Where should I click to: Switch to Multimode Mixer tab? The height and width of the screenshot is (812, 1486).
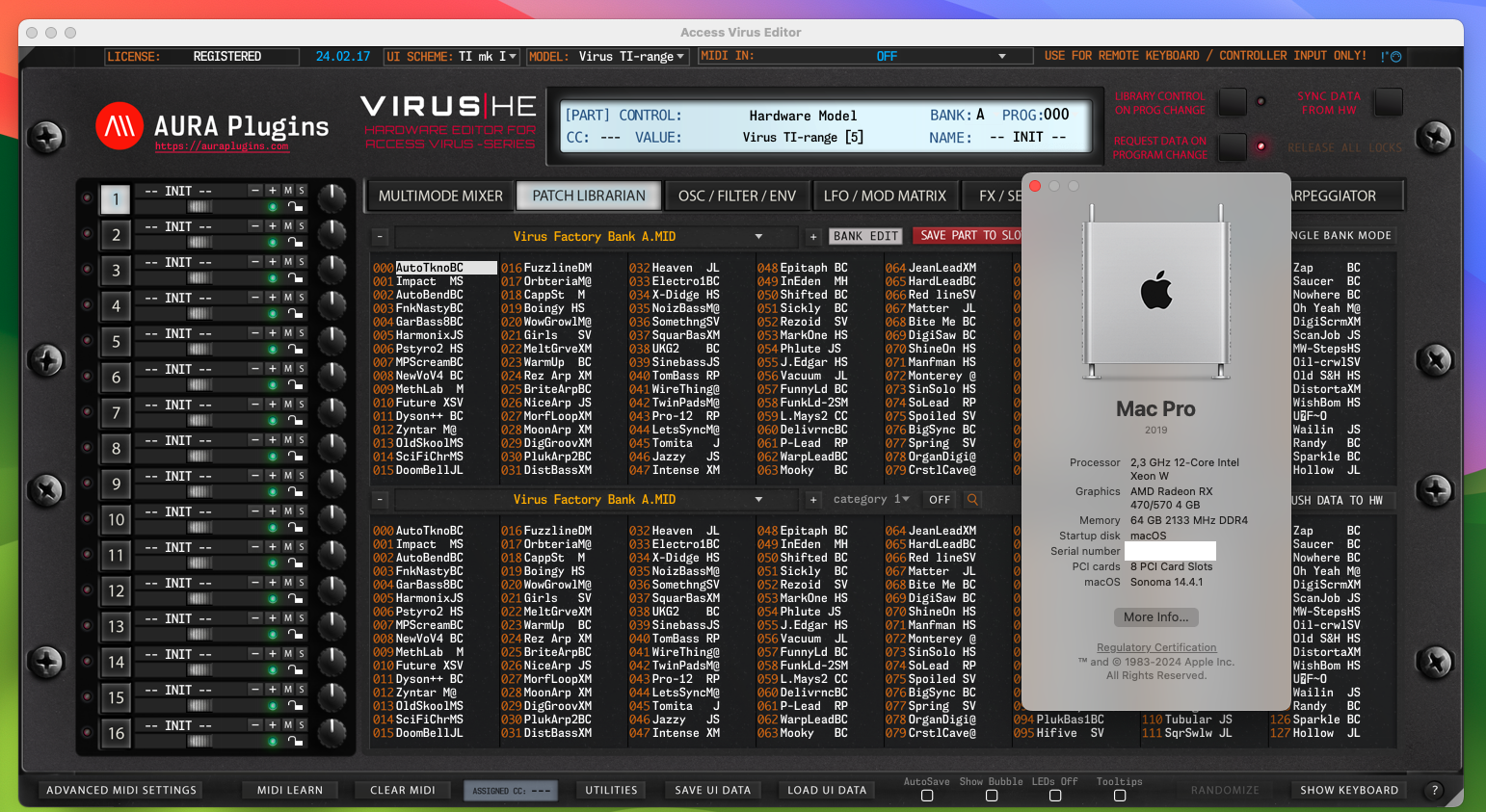pos(440,196)
